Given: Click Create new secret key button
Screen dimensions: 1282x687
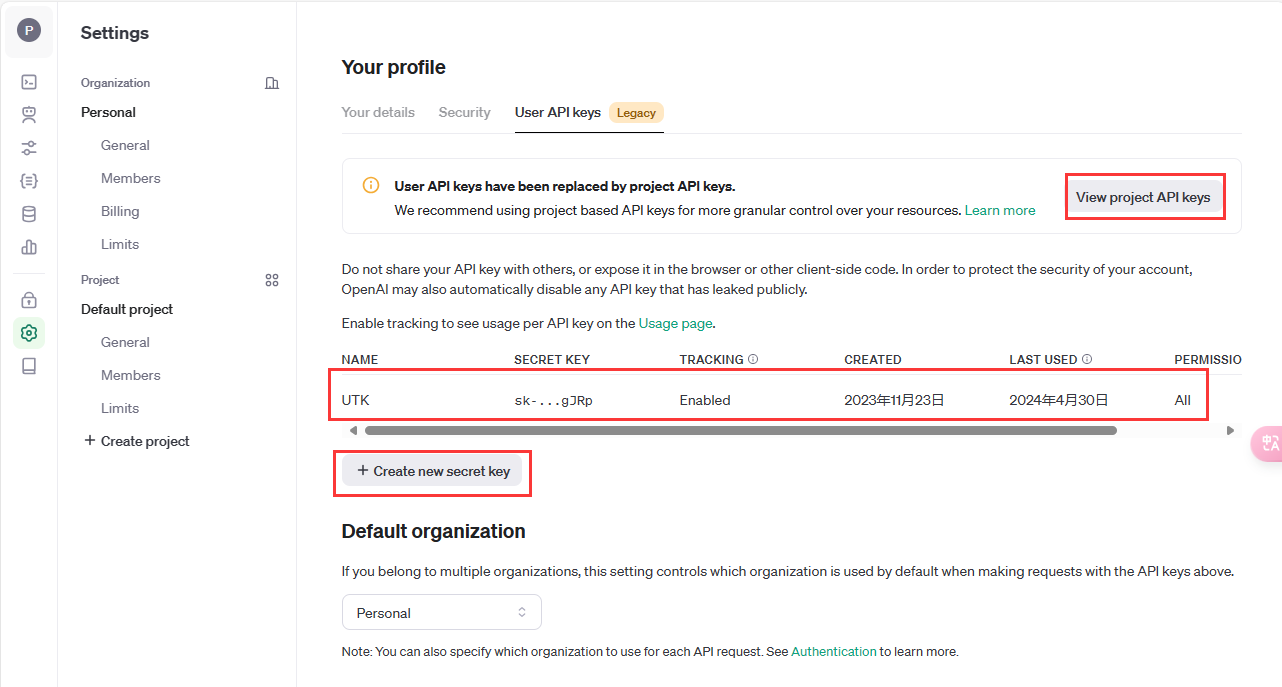Looking at the screenshot, I should (x=432, y=471).
